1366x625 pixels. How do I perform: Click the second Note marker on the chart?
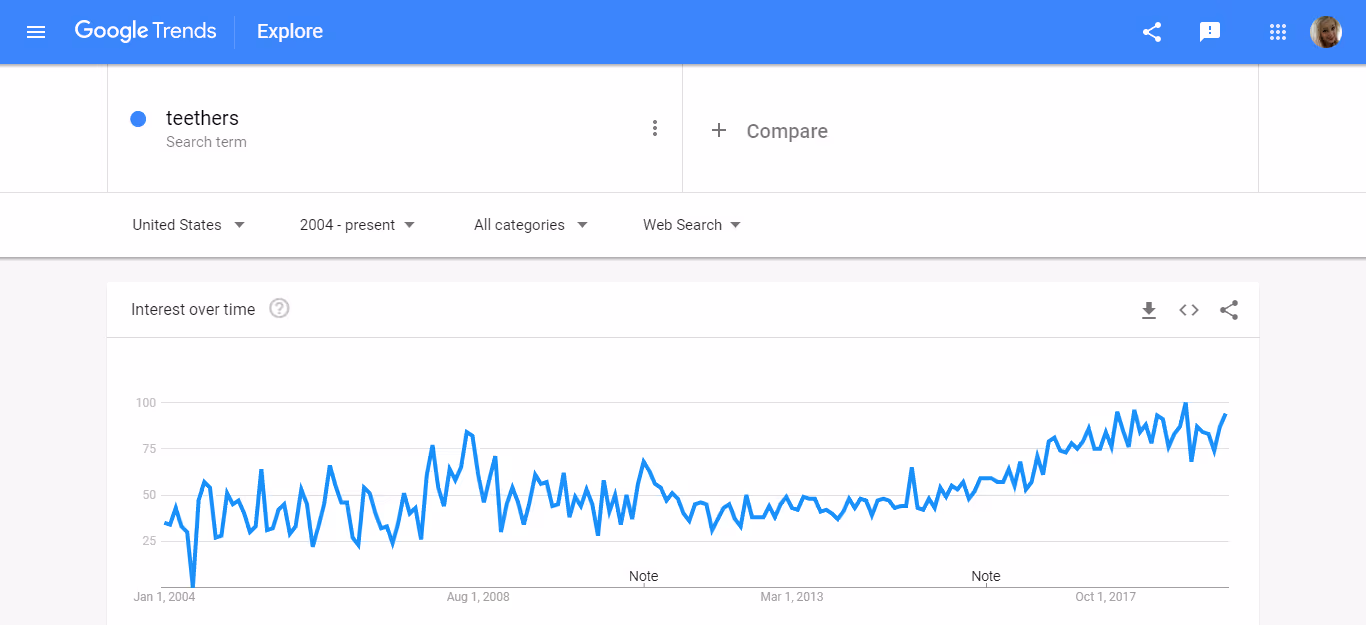(x=986, y=576)
